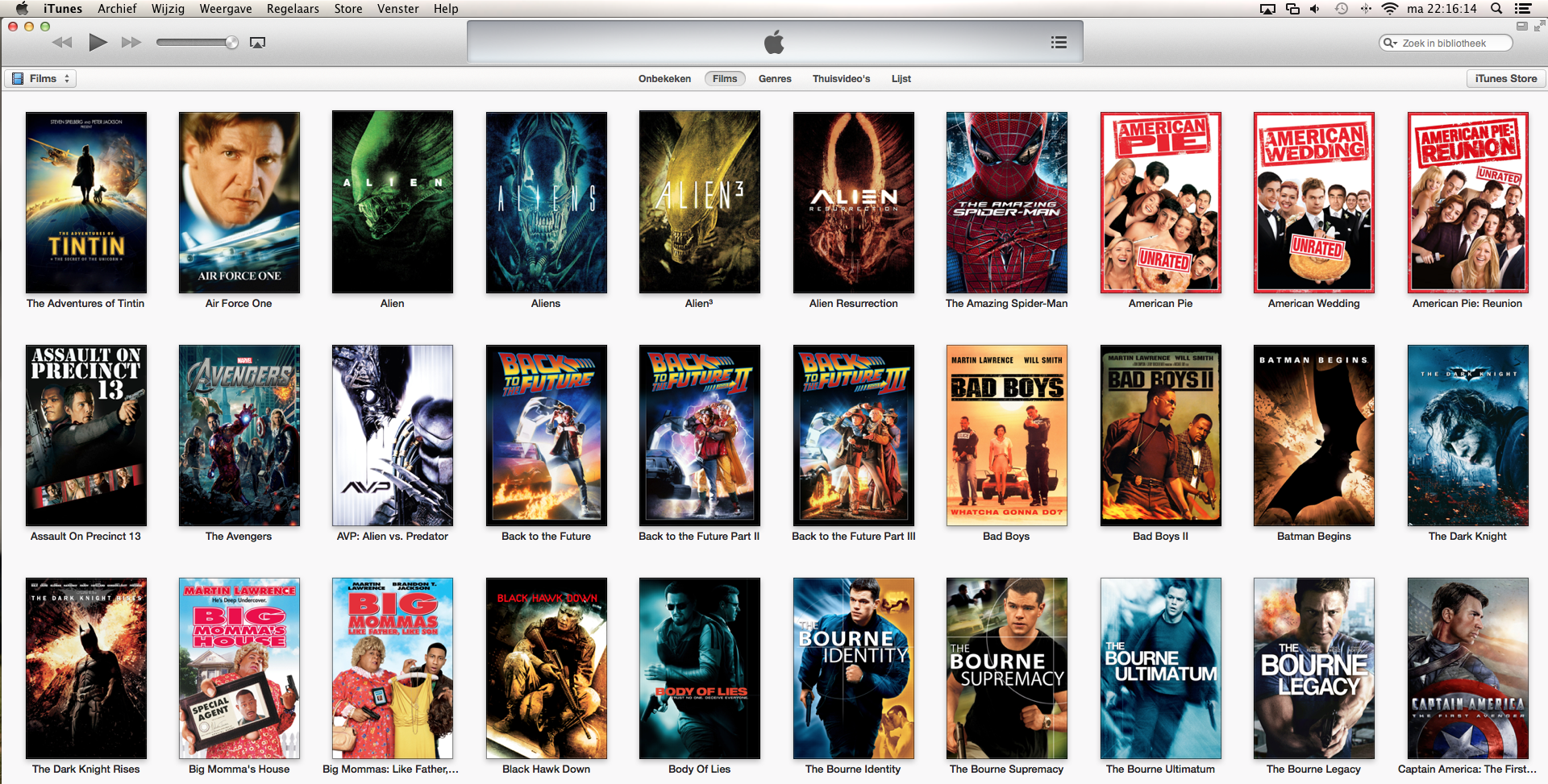This screenshot has height=784, width=1548.
Task: Select the AVP: Alien vs. Predator poster
Action: coord(393,435)
